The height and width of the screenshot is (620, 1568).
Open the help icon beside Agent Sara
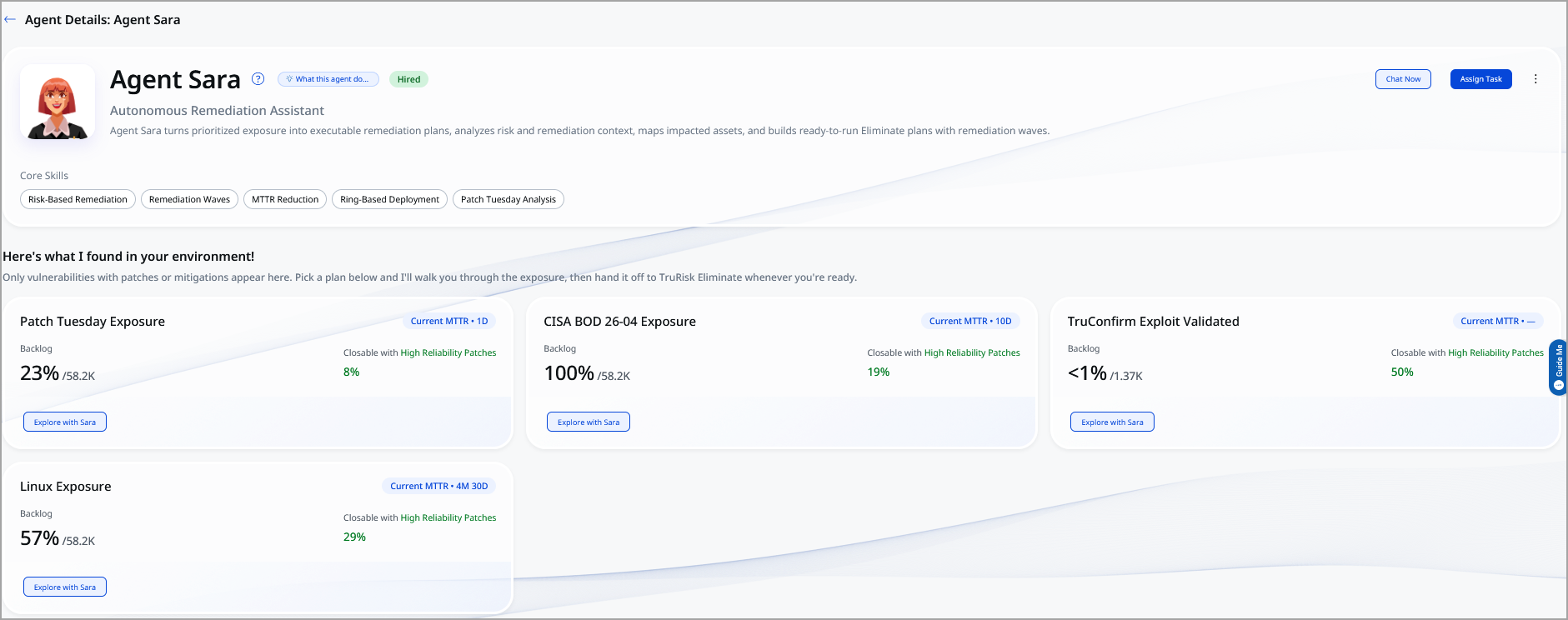coord(258,79)
